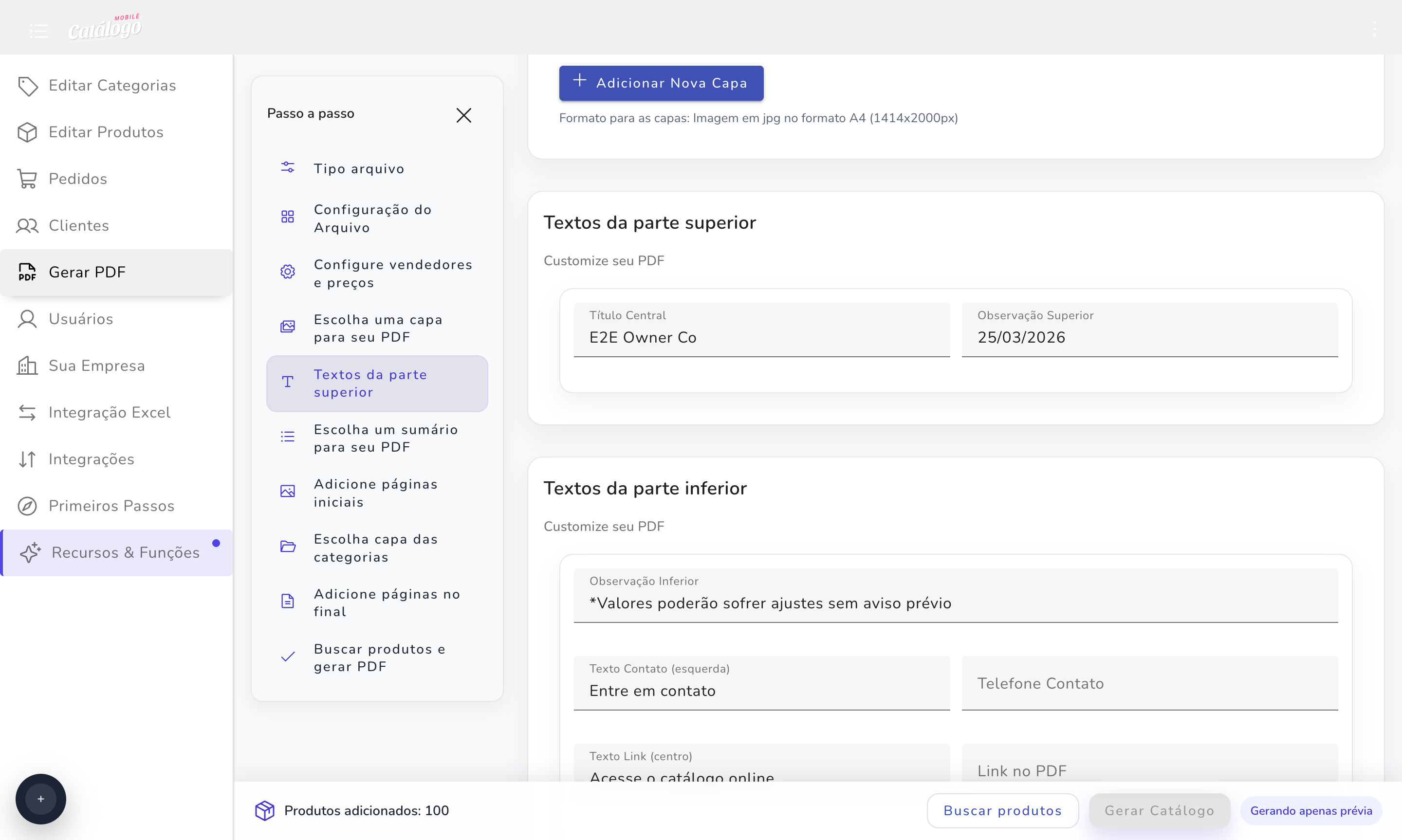Open the hamburger navigation menu

[38, 31]
